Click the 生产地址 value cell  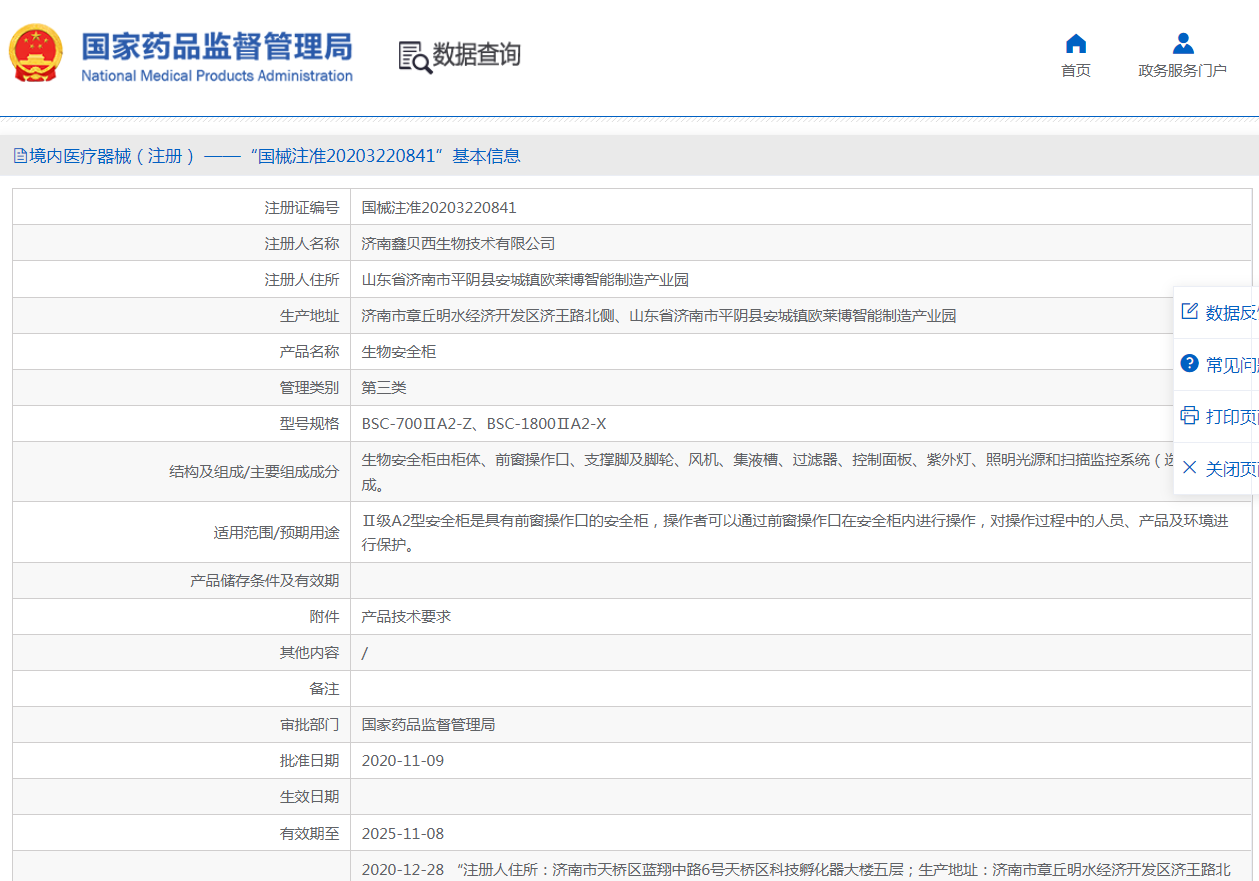tap(801, 316)
